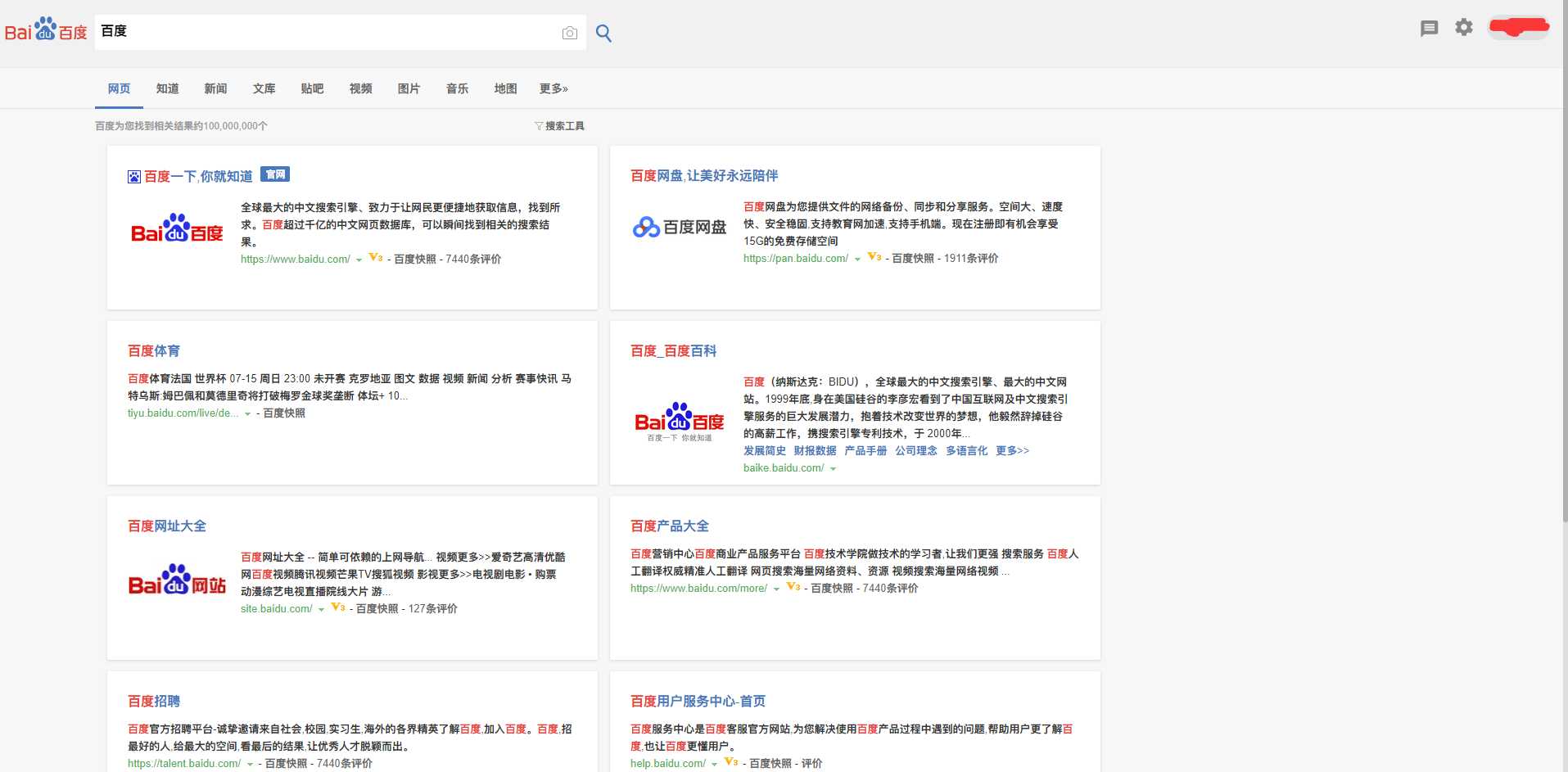The width and height of the screenshot is (1568, 772).
Task: Open the messages chat icon
Action: 1429,29
